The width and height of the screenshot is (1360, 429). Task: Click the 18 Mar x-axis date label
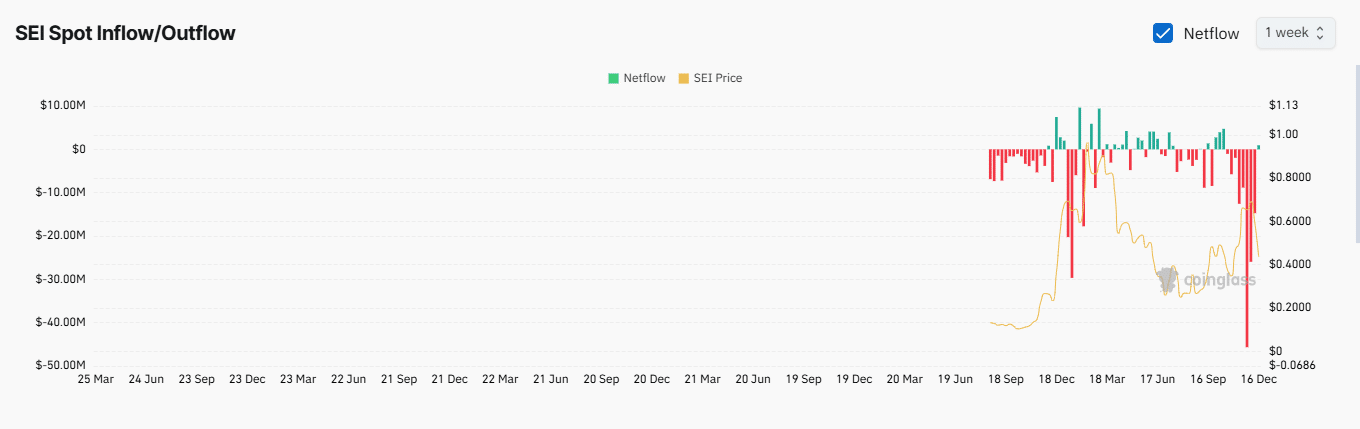point(1107,380)
